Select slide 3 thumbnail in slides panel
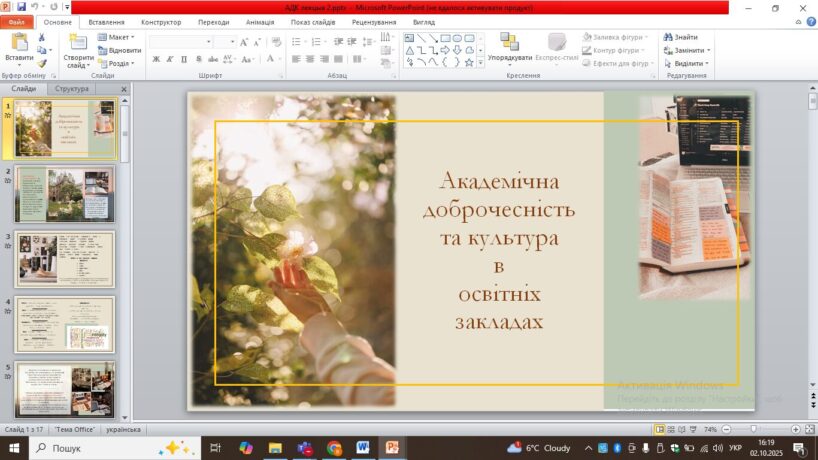The image size is (818, 460). [x=65, y=259]
